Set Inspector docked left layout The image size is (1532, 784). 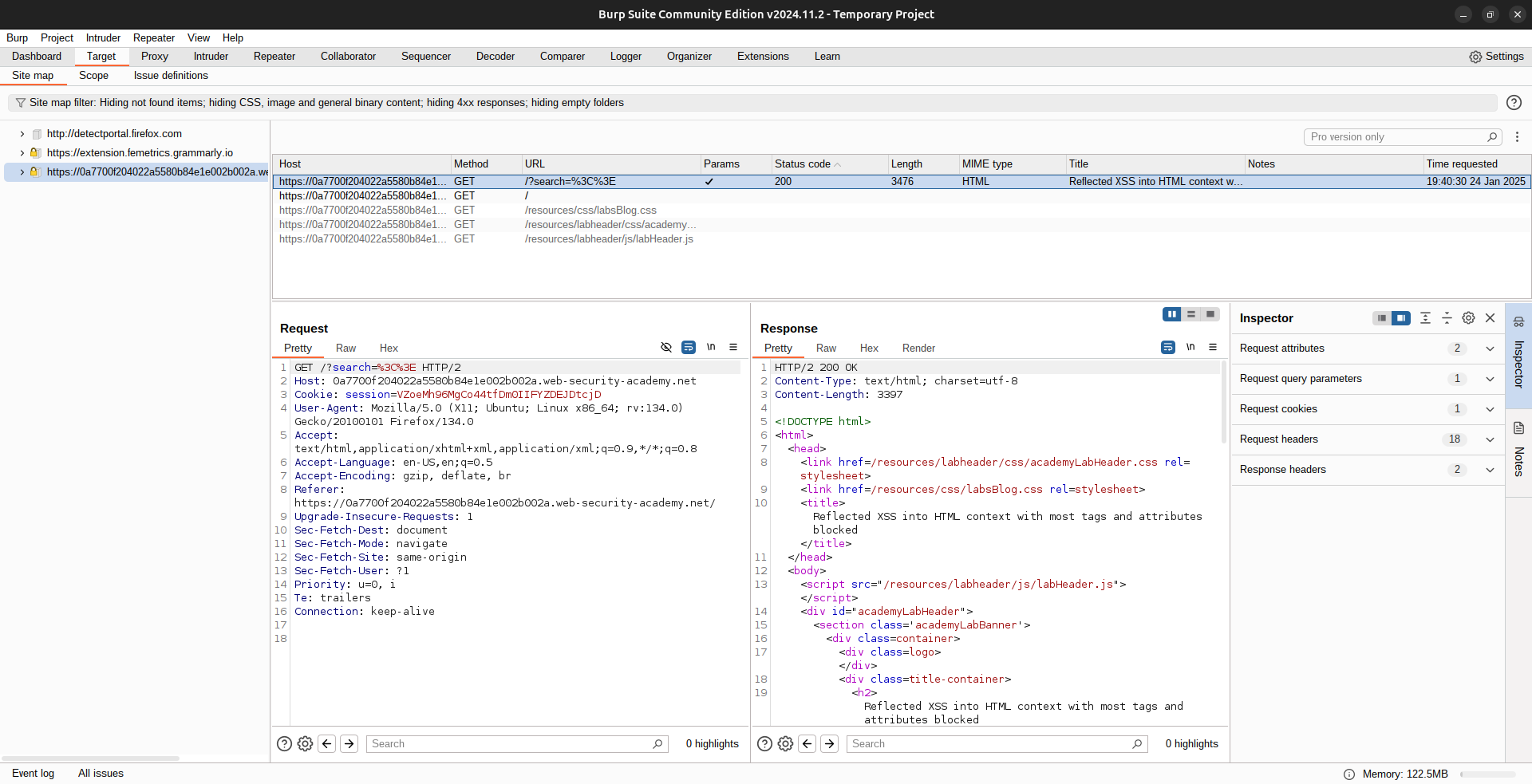coord(1382,318)
